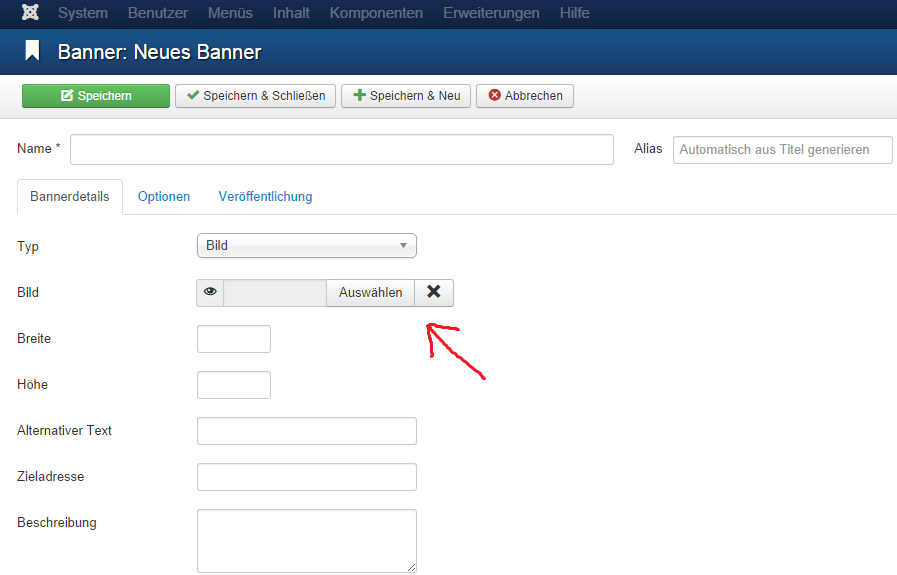The width and height of the screenshot is (897, 575).
Task: Focus the Name text field
Action: [x=341, y=149]
